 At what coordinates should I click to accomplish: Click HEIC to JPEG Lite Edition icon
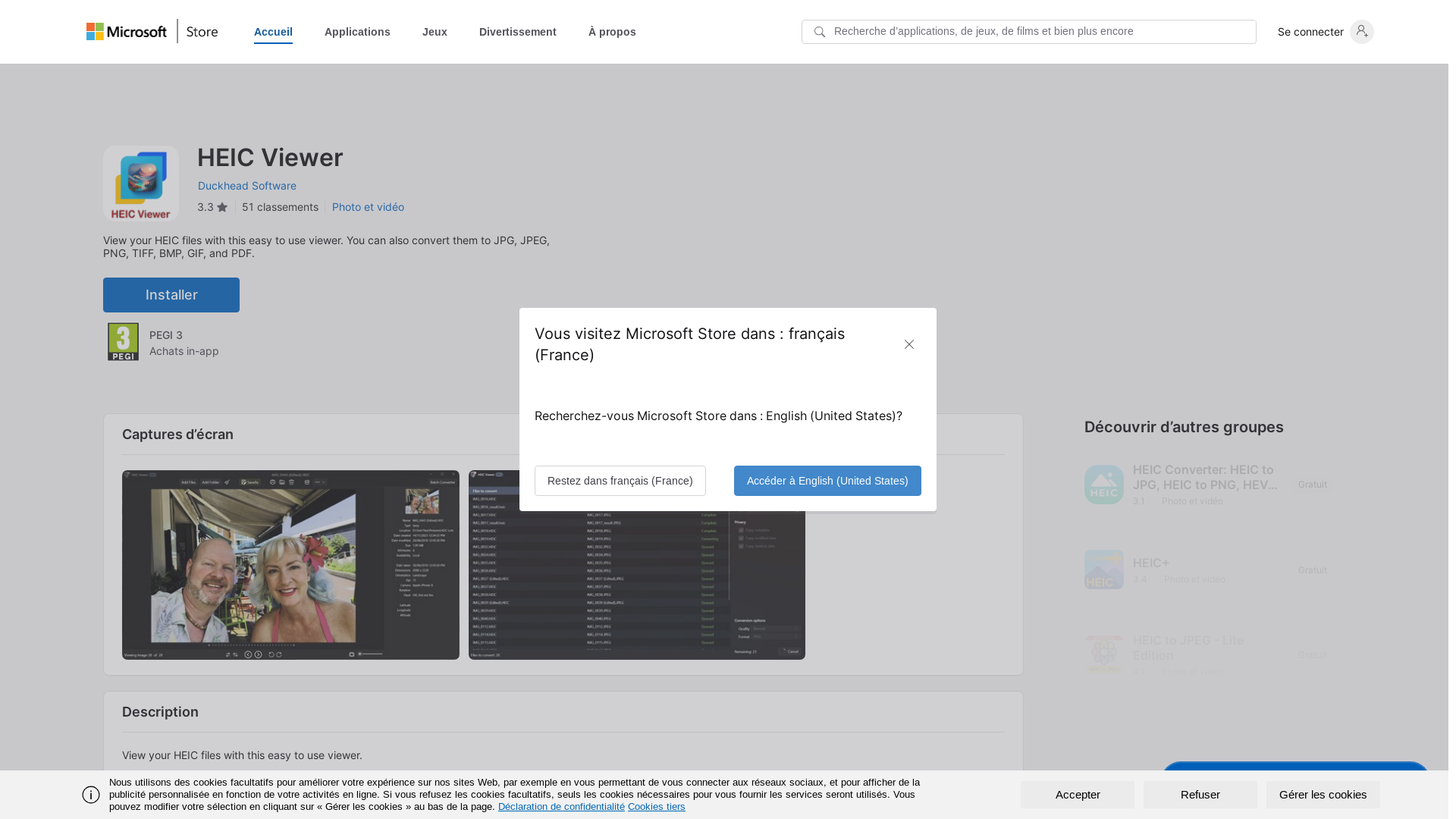pyautogui.click(x=1104, y=654)
